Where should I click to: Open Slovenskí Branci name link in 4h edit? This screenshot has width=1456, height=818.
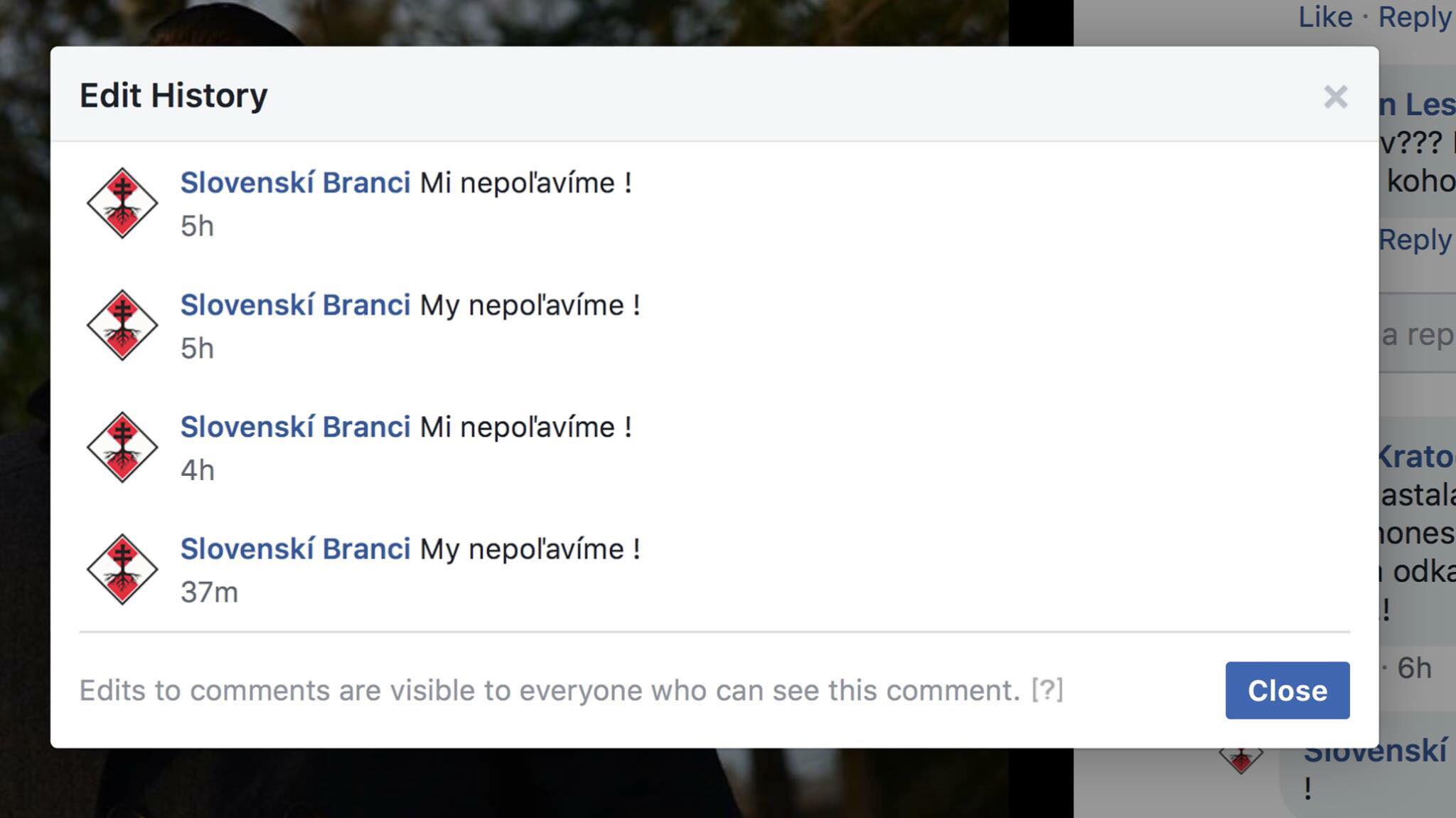pyautogui.click(x=295, y=427)
